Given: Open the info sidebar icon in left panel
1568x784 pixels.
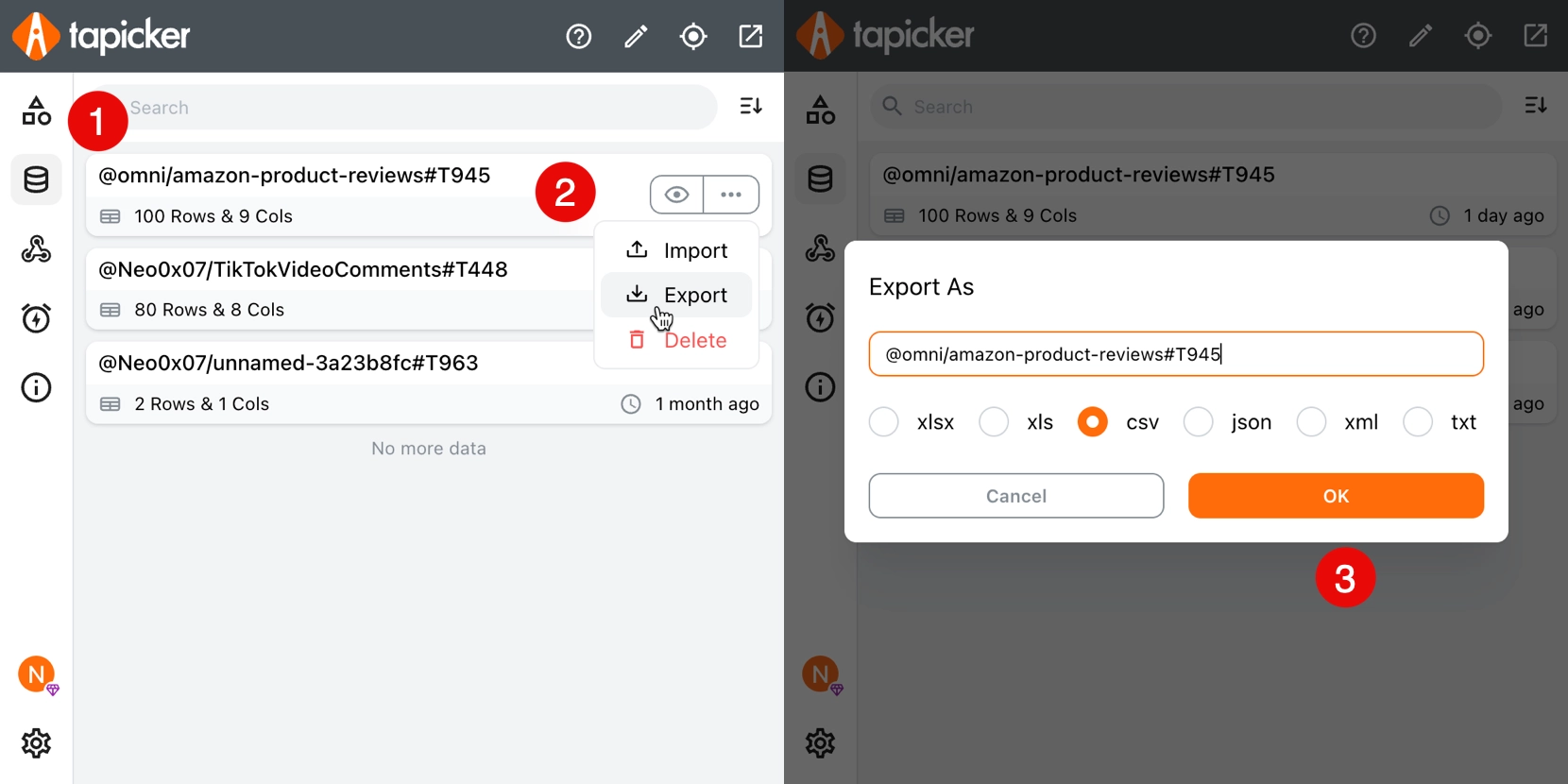Looking at the screenshot, I should point(36,387).
